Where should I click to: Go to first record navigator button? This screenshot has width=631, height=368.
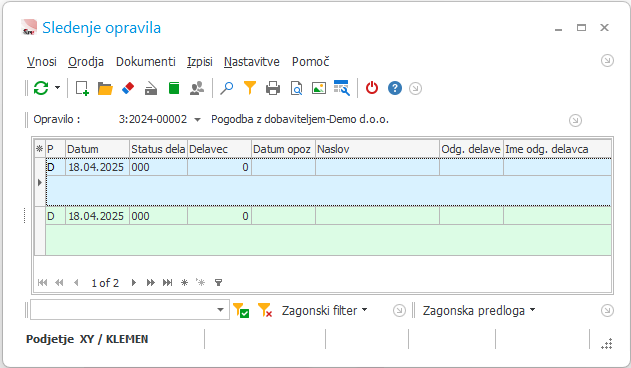click(x=42, y=283)
